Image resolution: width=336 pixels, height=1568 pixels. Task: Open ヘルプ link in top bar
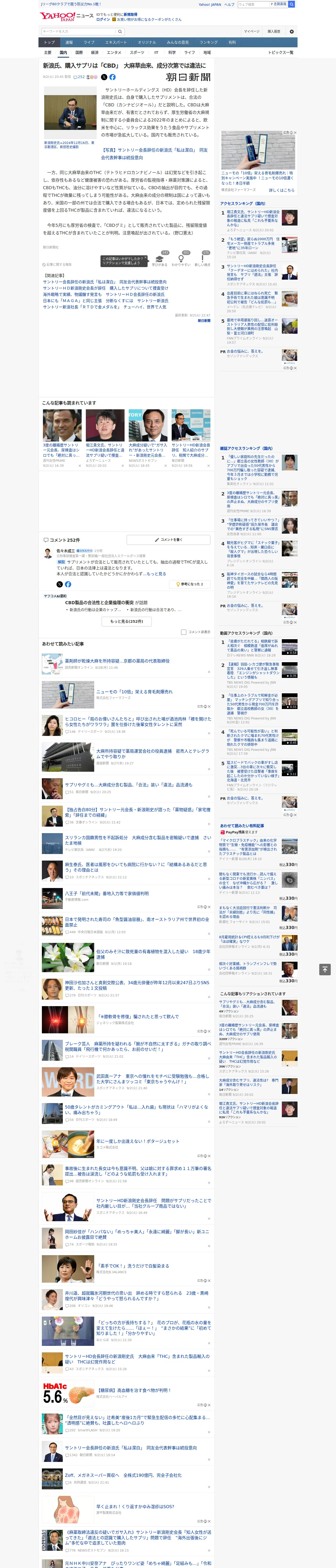pos(229,4)
